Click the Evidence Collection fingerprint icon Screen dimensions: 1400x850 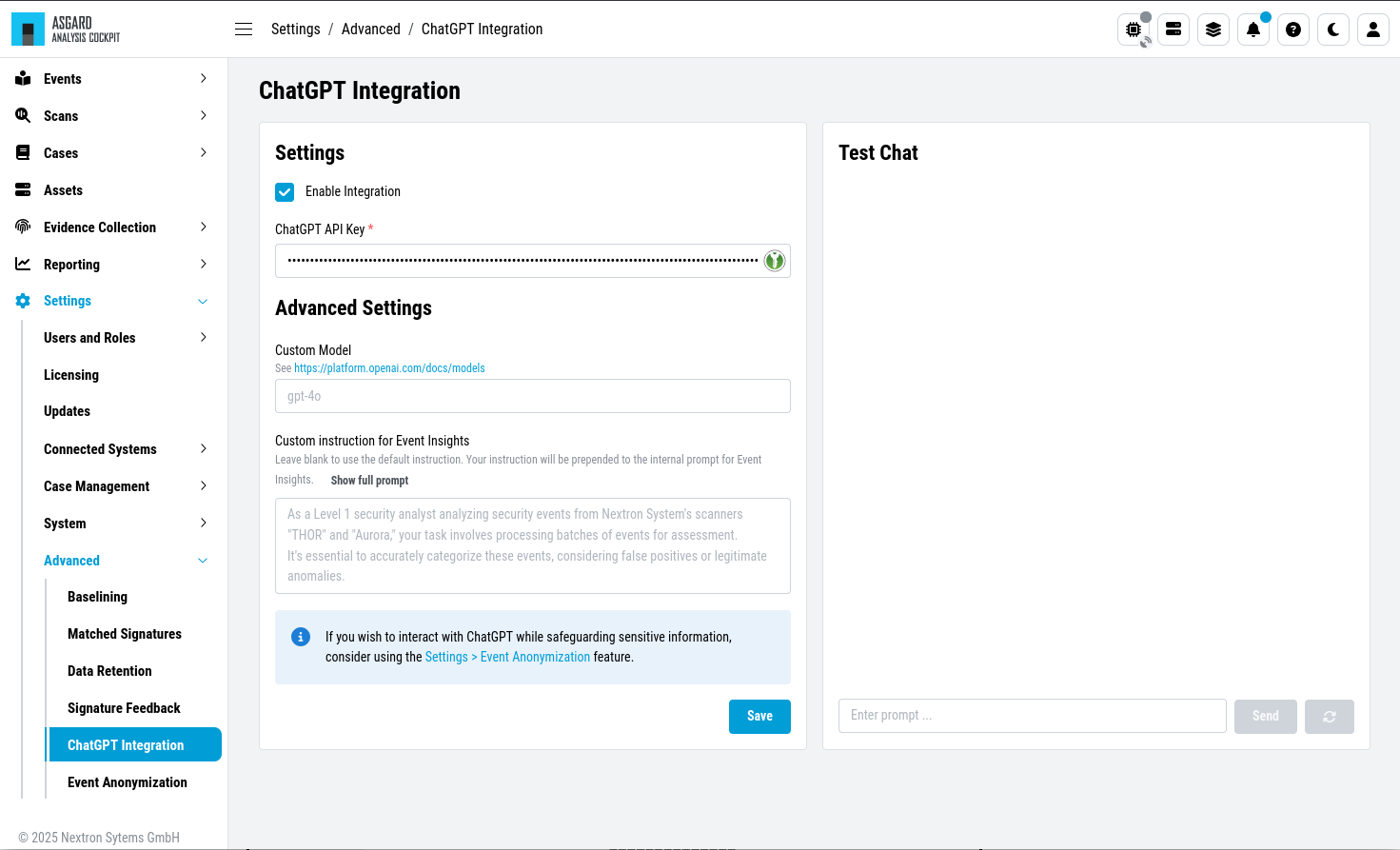pos(23,227)
